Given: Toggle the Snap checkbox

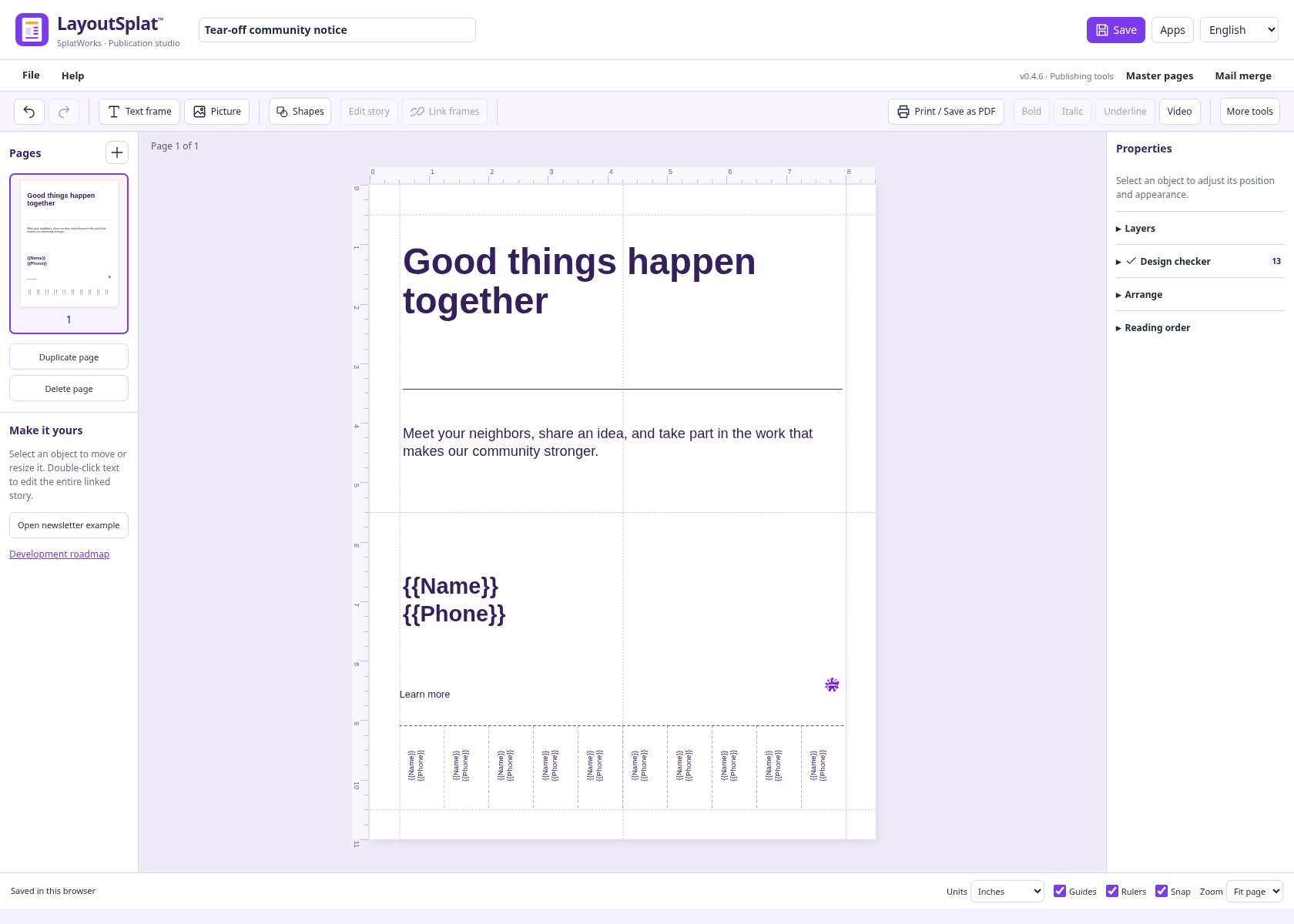Looking at the screenshot, I should 1162,891.
